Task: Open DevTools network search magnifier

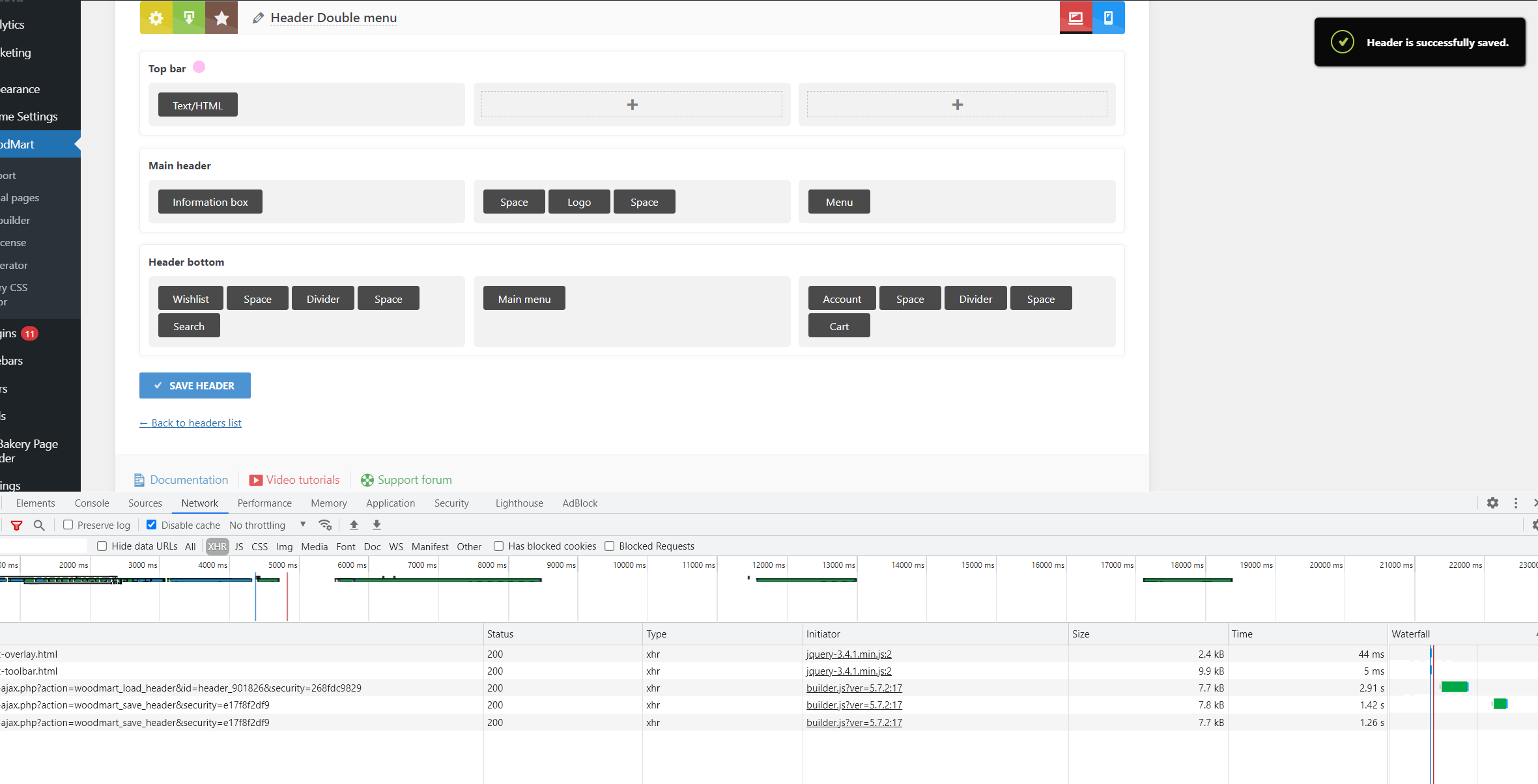Action: [39, 525]
